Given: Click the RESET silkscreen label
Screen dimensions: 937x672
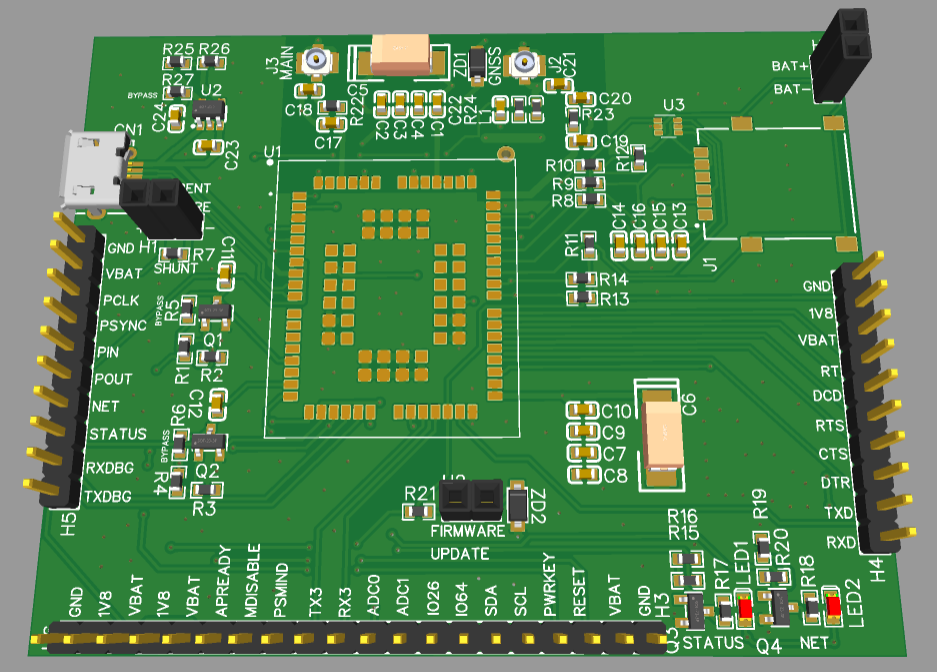Looking at the screenshot, I should 579,593.
